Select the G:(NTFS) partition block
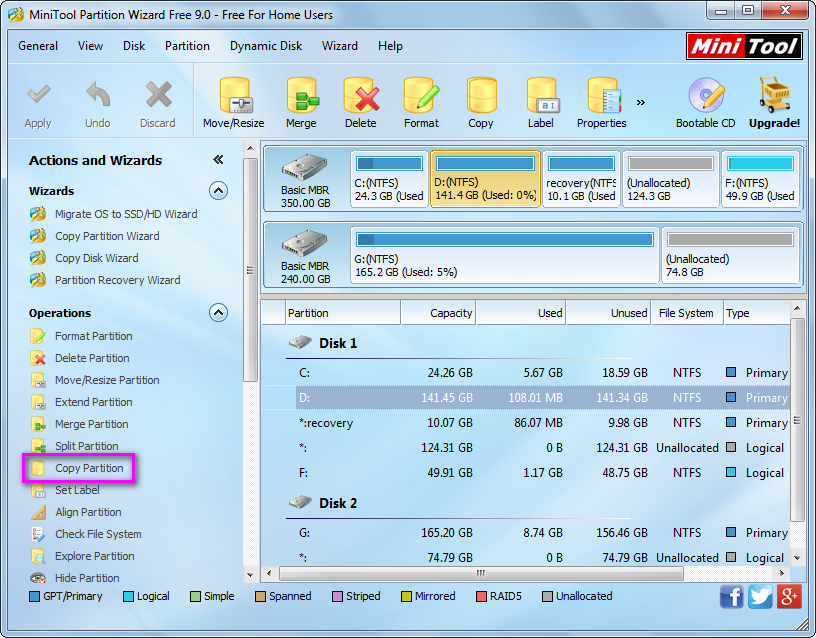This screenshot has height=638, width=816. [x=505, y=256]
